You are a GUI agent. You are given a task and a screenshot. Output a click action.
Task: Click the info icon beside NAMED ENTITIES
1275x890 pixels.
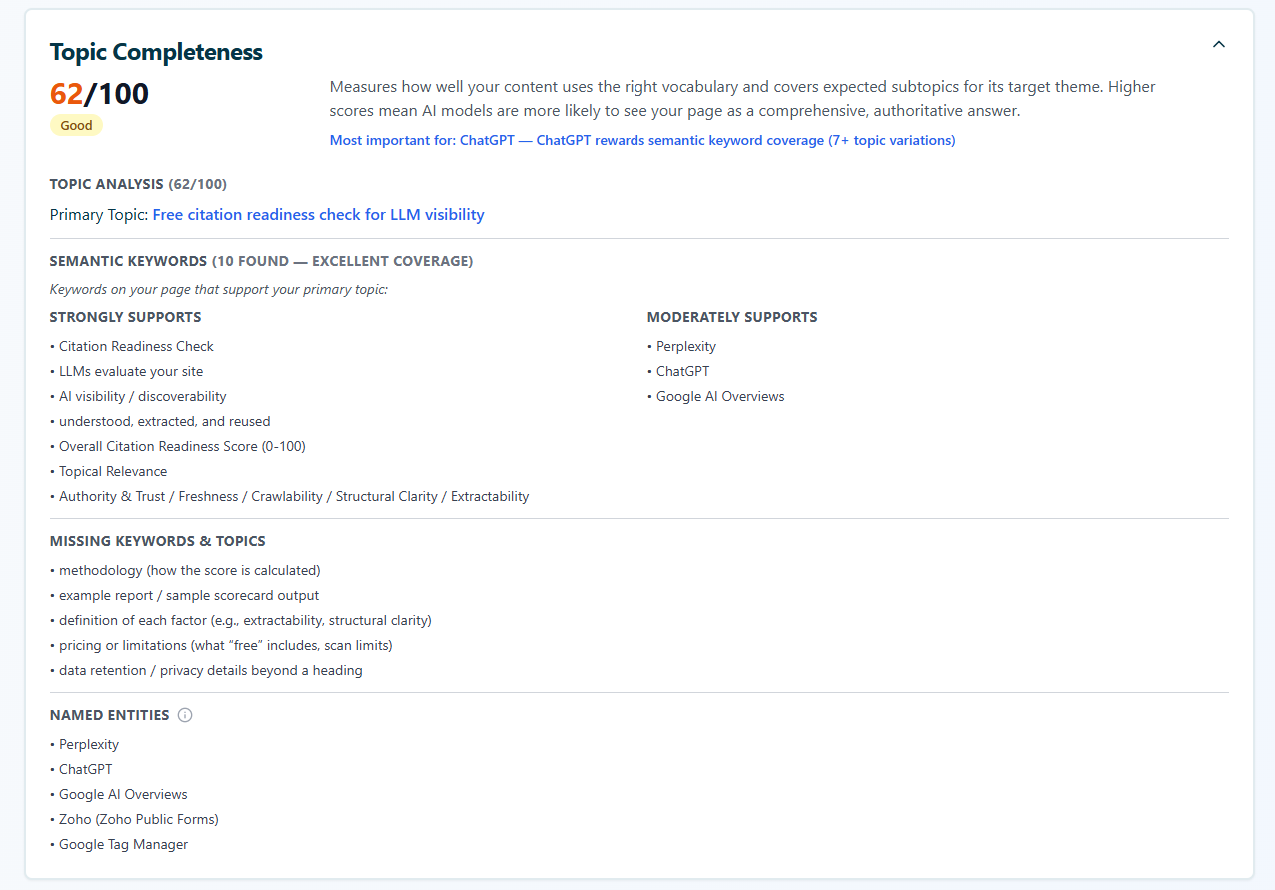[x=185, y=715]
